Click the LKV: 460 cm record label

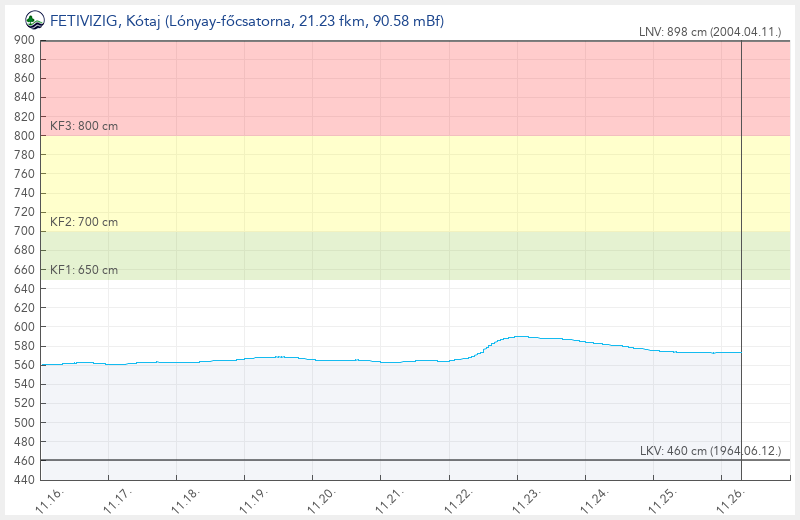pos(710,451)
